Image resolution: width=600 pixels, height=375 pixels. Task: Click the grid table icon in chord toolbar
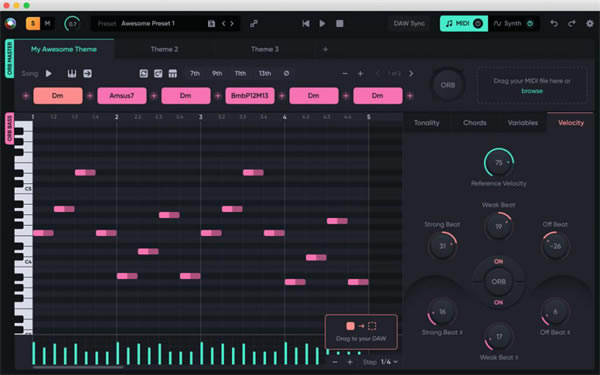173,73
